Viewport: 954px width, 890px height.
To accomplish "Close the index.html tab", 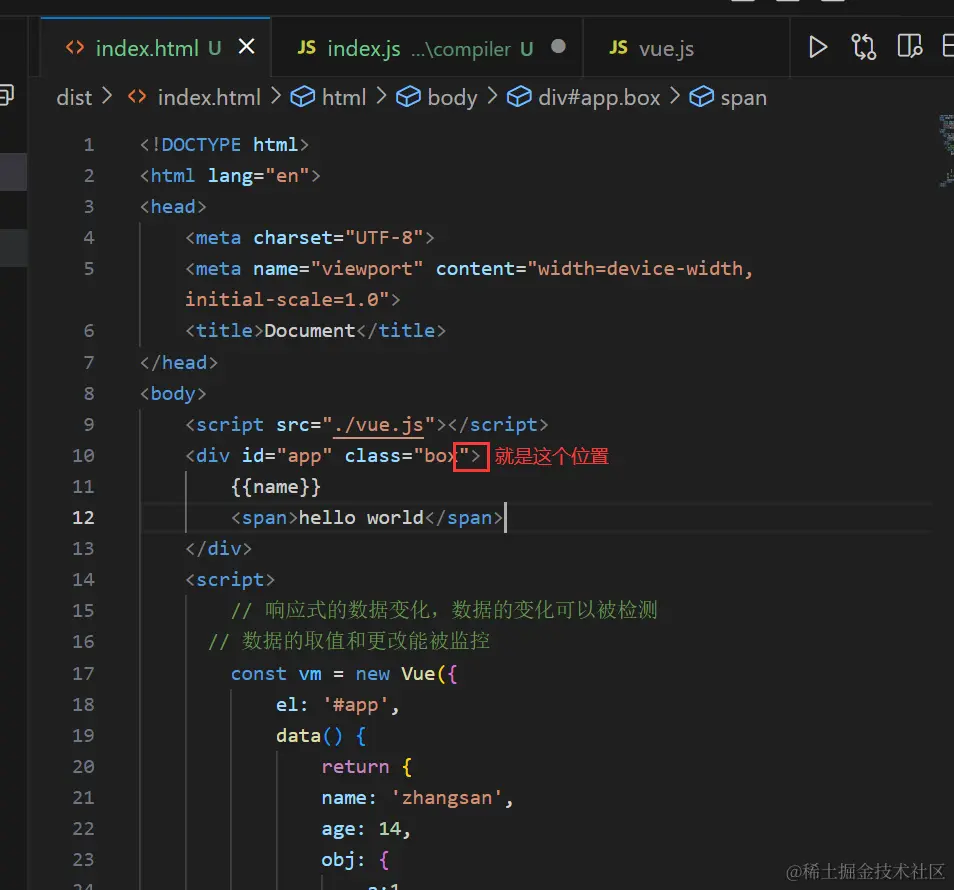I will coord(246,46).
